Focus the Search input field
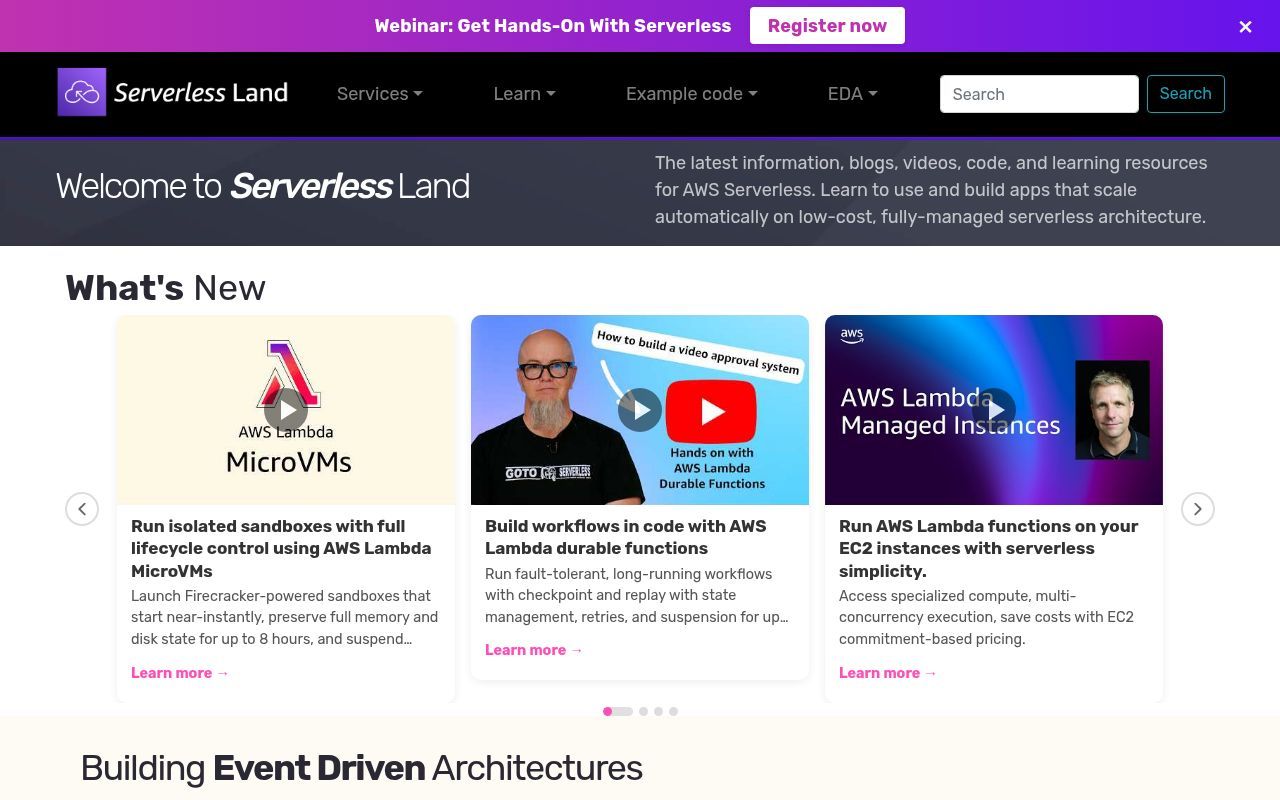1280x800 pixels. click(x=1039, y=94)
